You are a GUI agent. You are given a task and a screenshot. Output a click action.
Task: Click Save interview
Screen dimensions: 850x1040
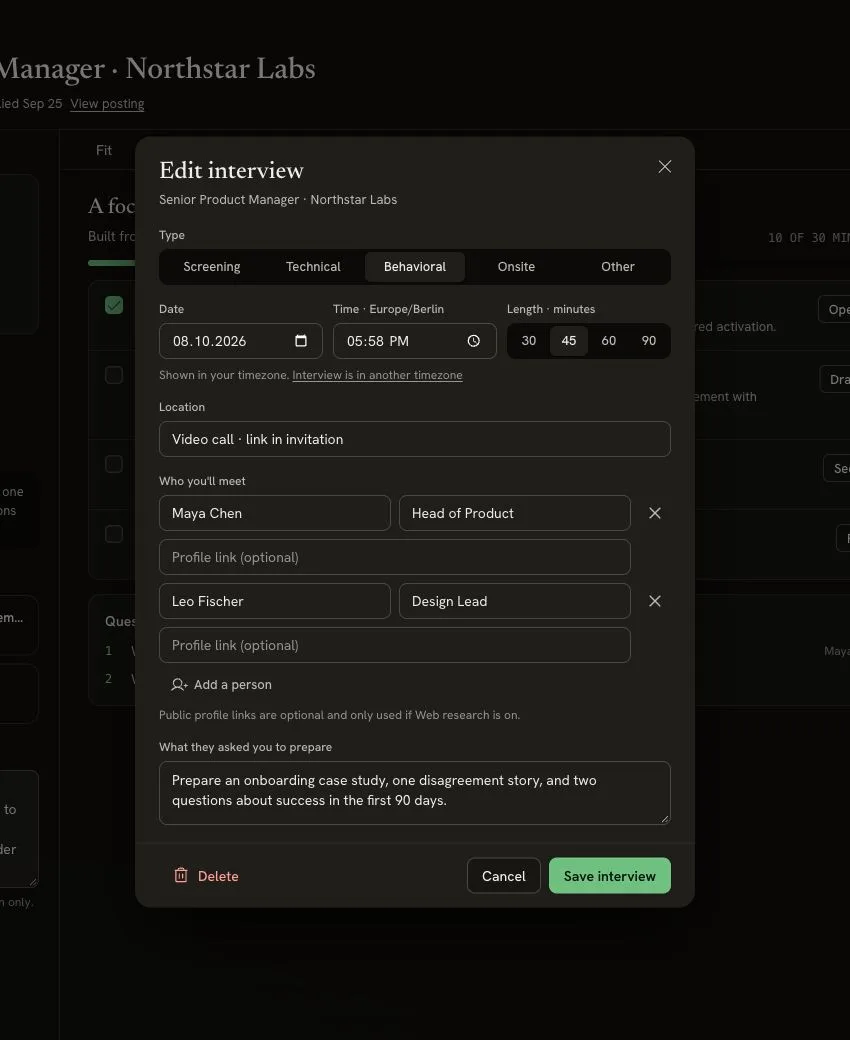[x=609, y=876]
